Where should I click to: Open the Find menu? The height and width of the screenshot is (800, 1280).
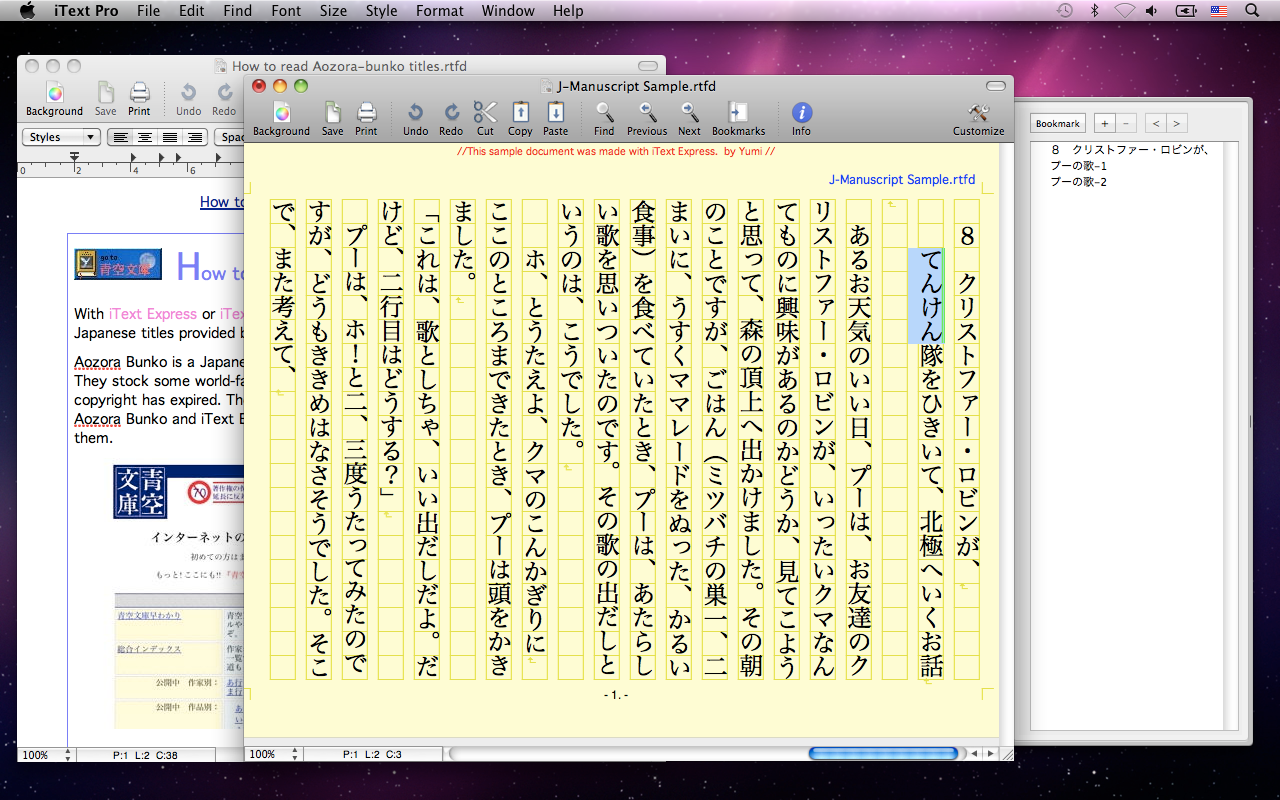coord(238,11)
